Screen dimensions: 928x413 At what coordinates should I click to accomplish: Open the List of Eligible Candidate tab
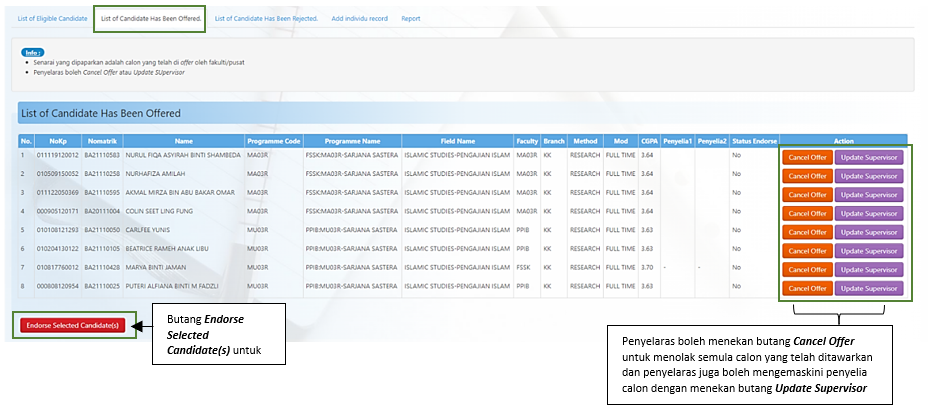(51, 18)
